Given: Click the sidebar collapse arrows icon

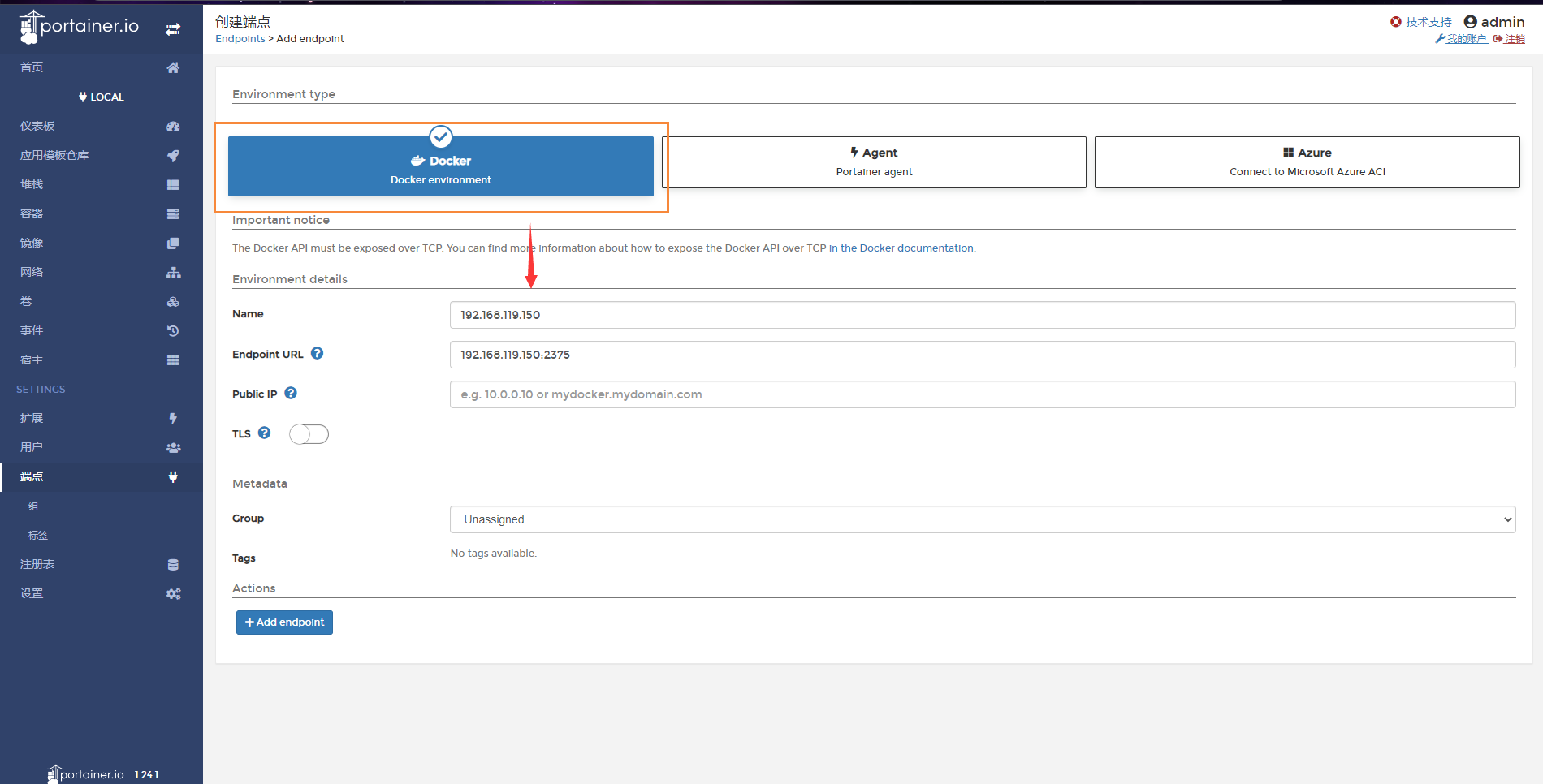Looking at the screenshot, I should click(173, 29).
